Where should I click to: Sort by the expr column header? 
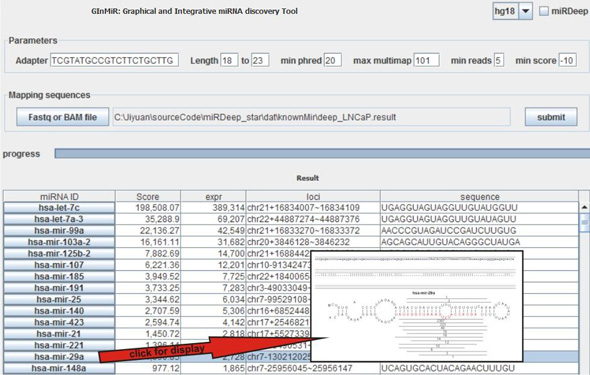(213, 196)
